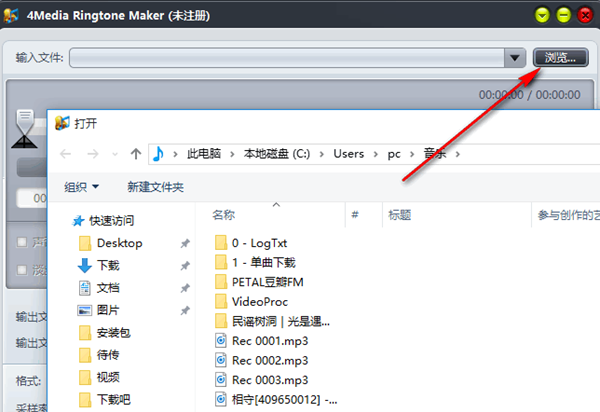Open the 输入文件 dropdown arrow
Viewport: 600px width, 412px height.
[x=515, y=58]
